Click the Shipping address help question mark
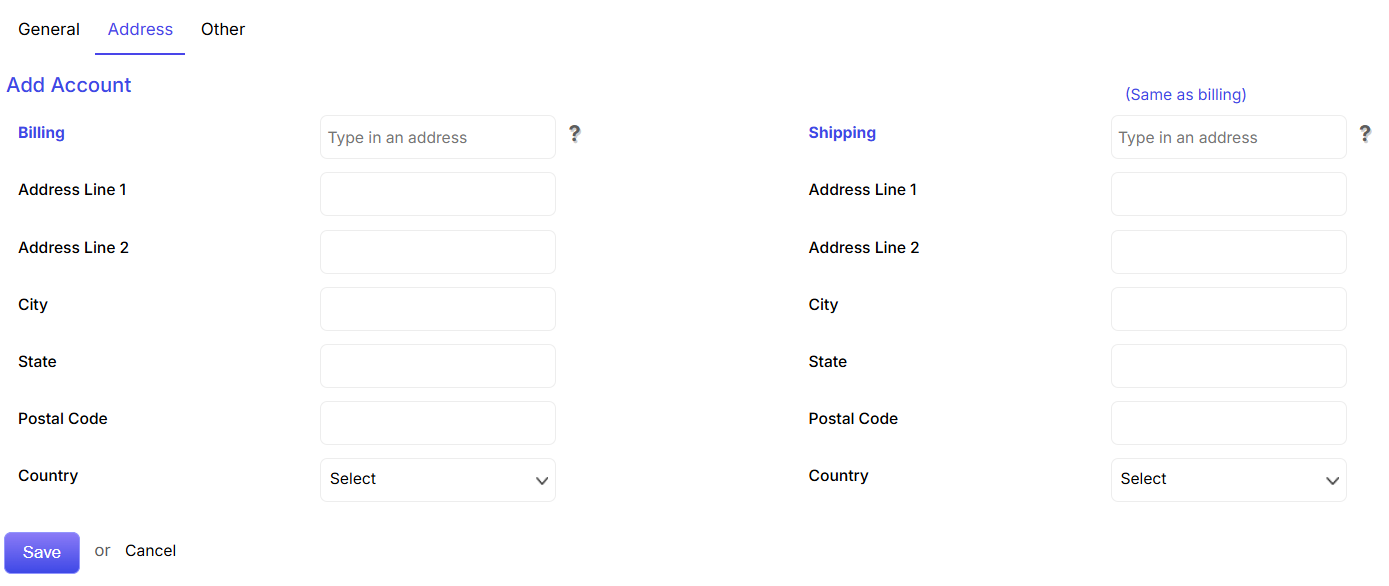Viewport: 1389px width, 586px height. 1365,134
